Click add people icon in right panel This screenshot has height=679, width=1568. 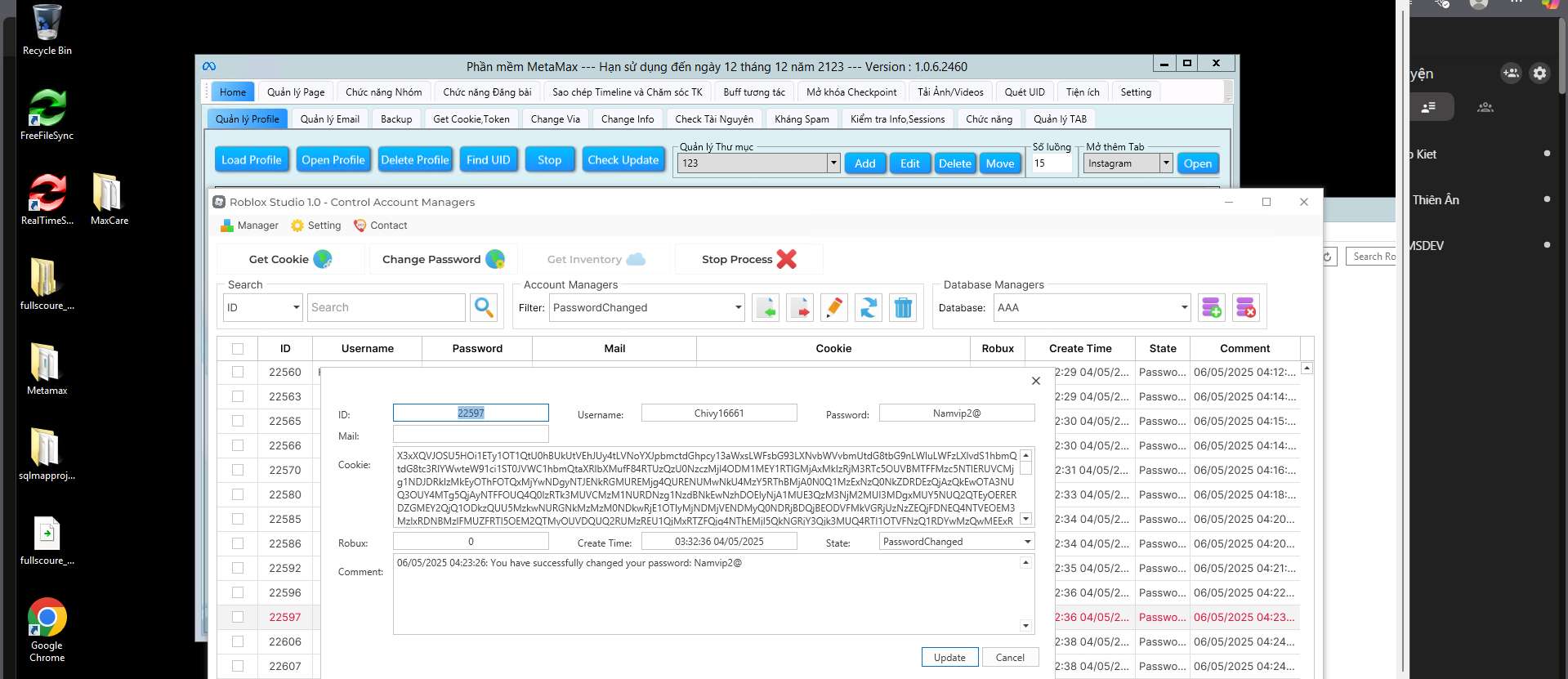point(1511,73)
